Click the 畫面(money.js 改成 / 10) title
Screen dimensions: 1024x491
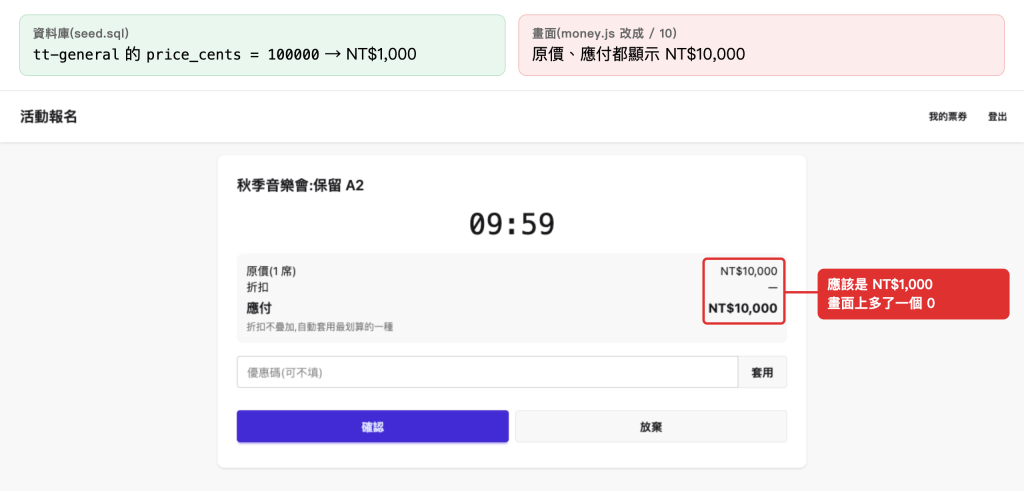(x=603, y=32)
